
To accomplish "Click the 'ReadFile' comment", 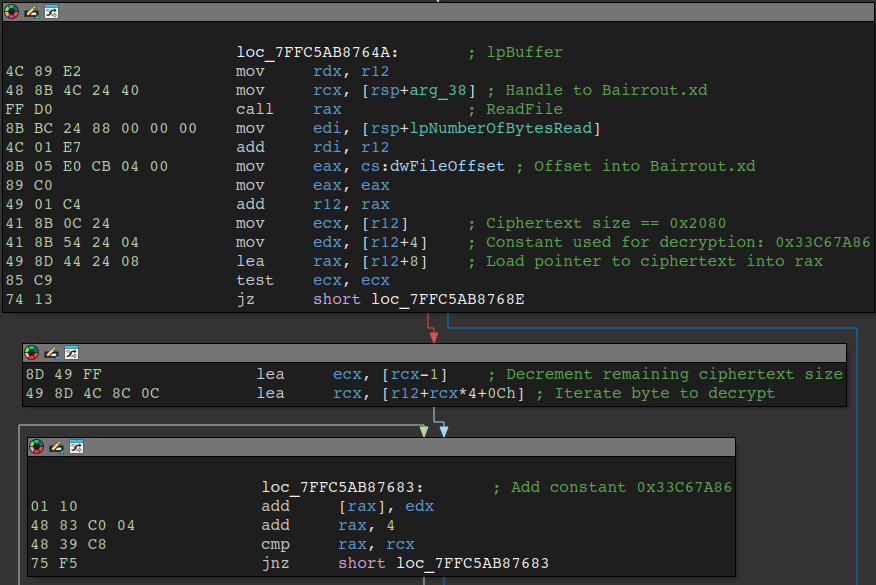I will coord(515,110).
